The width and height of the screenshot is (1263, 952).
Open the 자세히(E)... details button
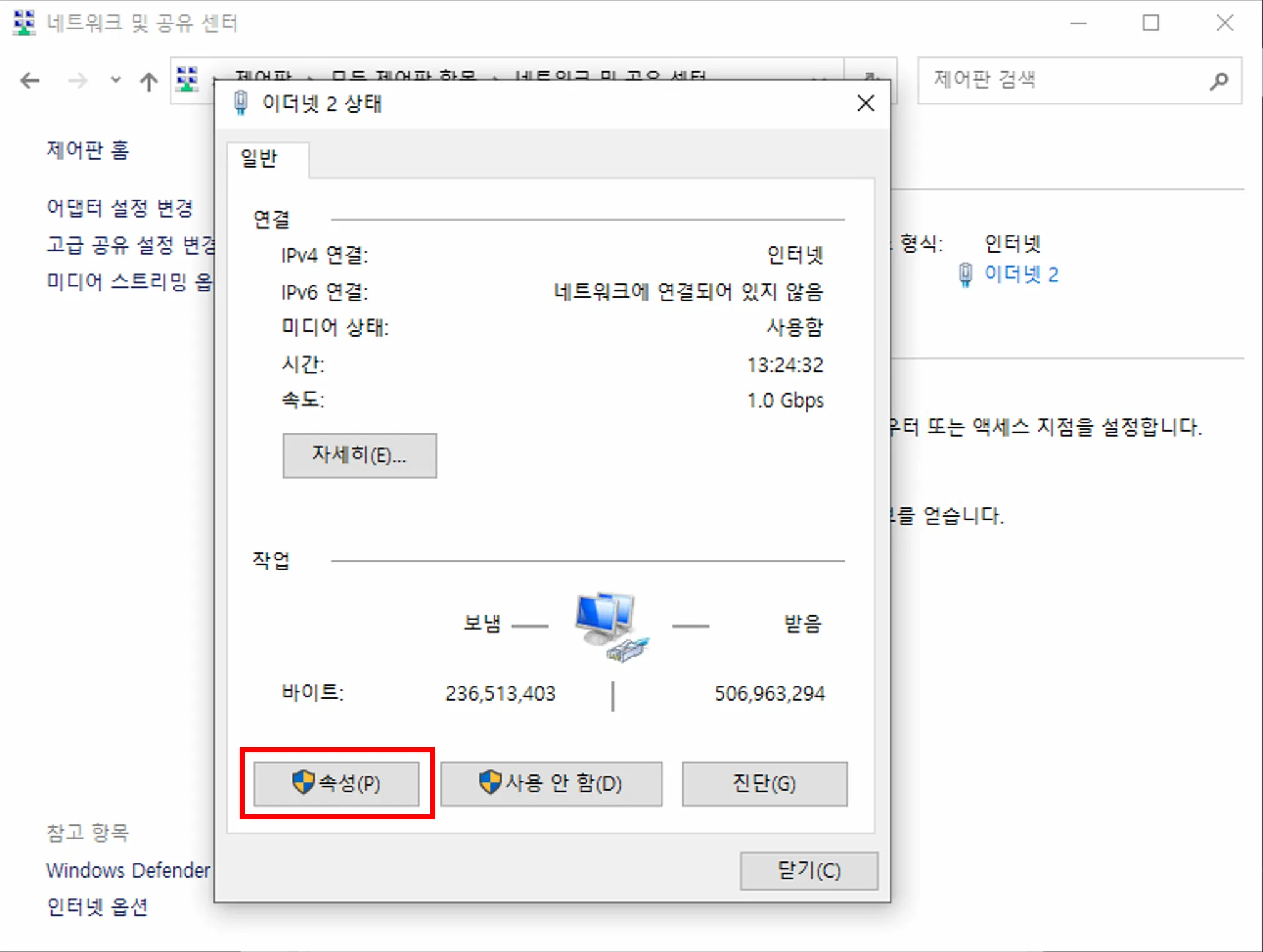point(360,455)
